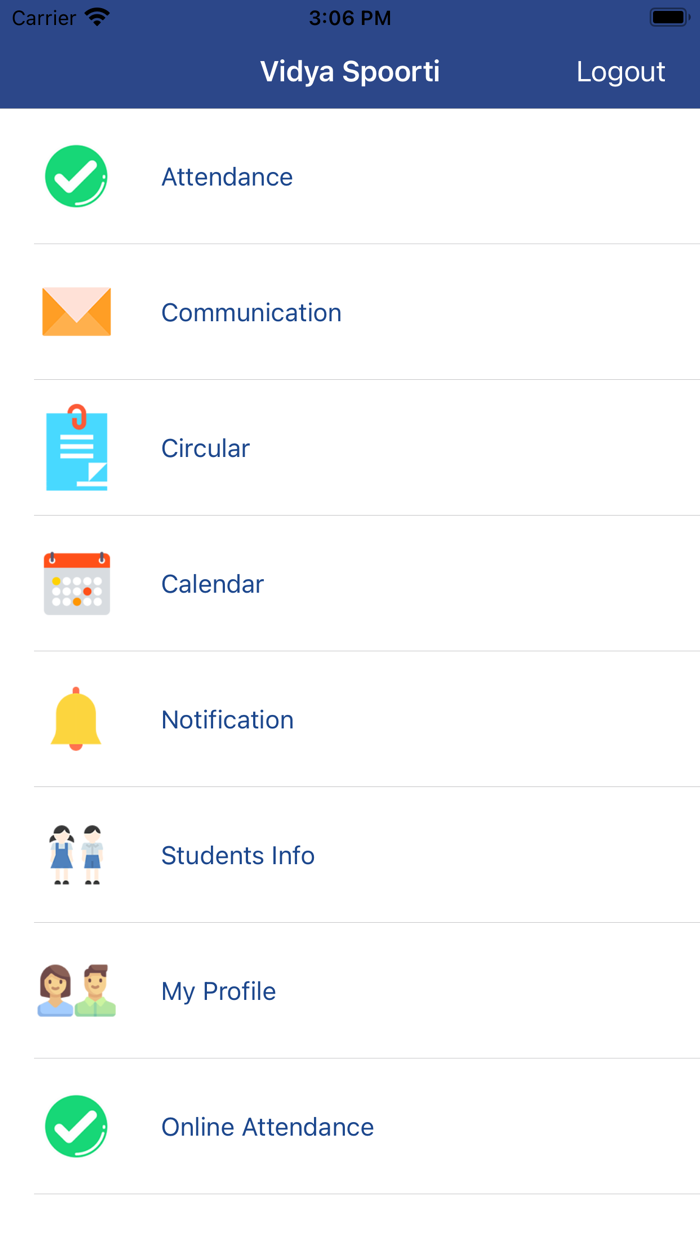View the My Profile entry
This screenshot has height=1244, width=700.
[x=218, y=991]
